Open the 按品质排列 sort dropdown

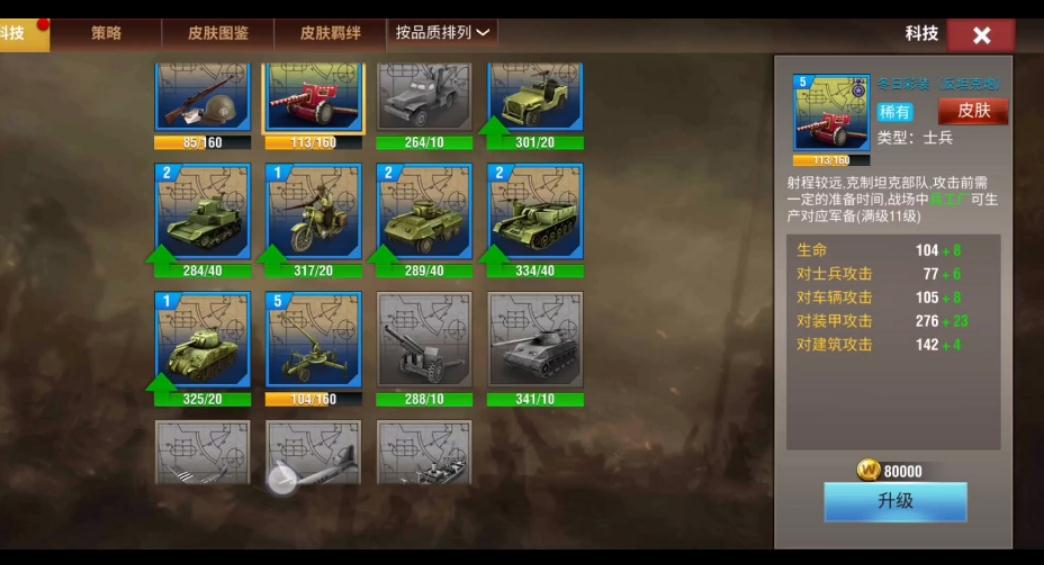coord(442,33)
